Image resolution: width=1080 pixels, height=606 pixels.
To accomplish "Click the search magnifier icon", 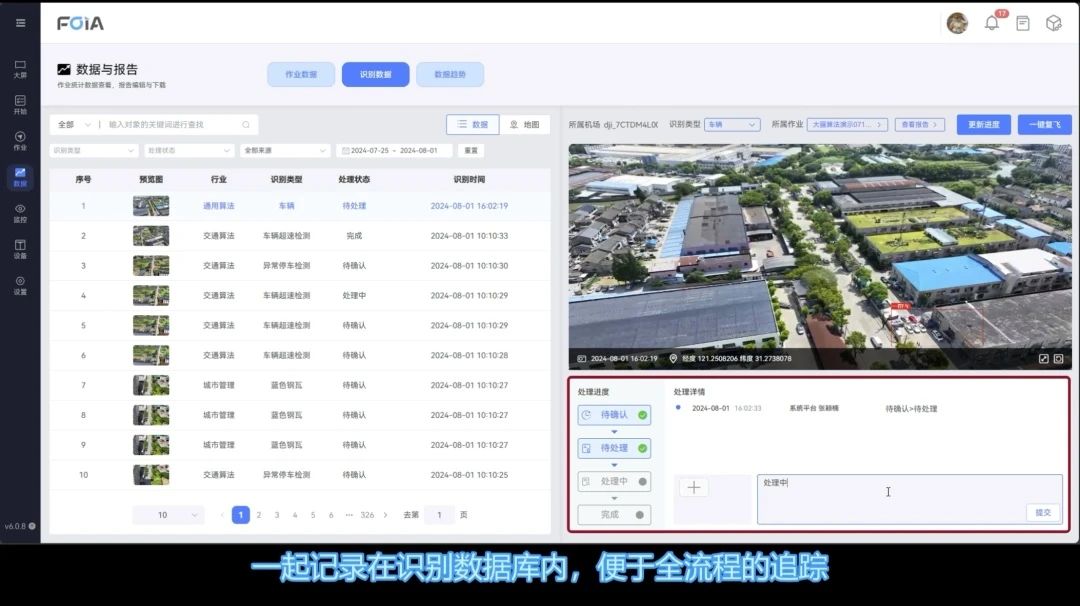I will (x=246, y=125).
